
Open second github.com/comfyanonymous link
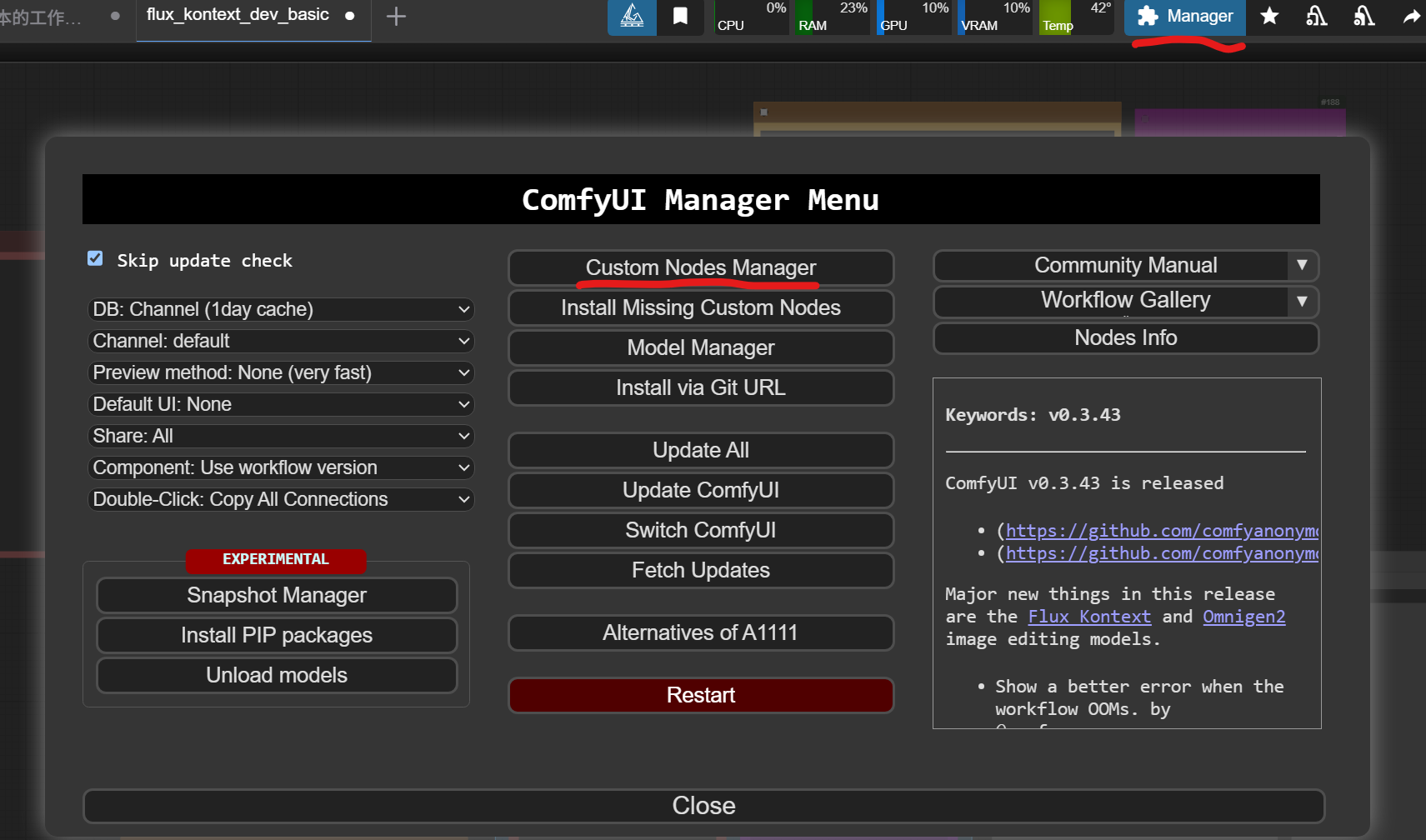pyautogui.click(x=1162, y=553)
